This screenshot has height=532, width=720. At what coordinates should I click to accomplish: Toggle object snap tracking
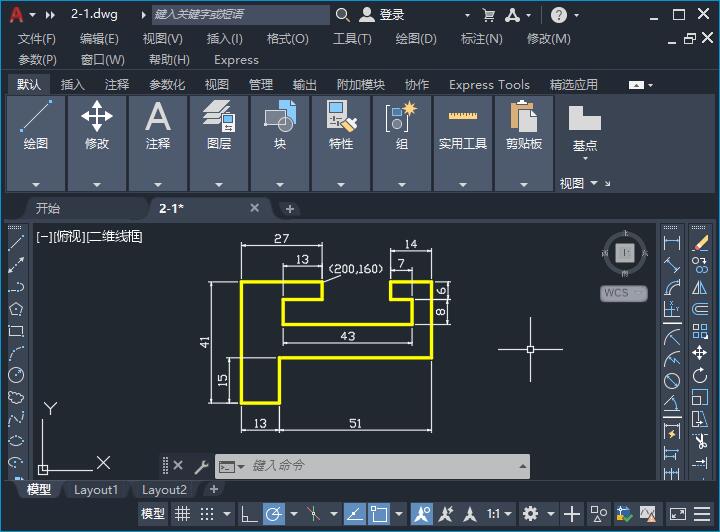(x=354, y=514)
